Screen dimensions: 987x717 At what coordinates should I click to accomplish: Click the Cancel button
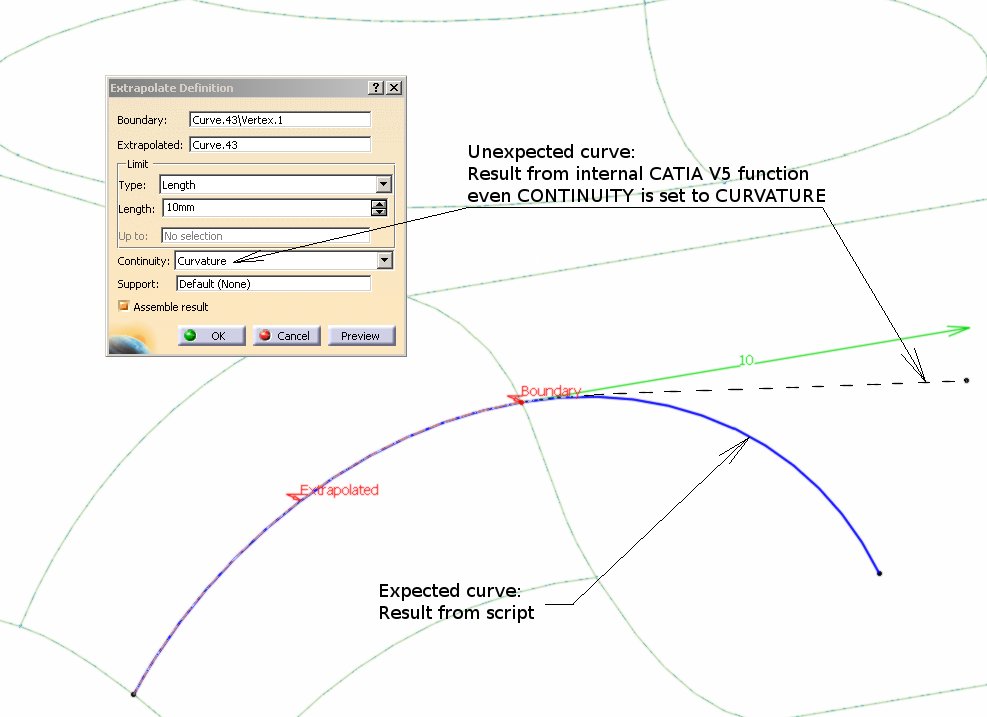286,336
